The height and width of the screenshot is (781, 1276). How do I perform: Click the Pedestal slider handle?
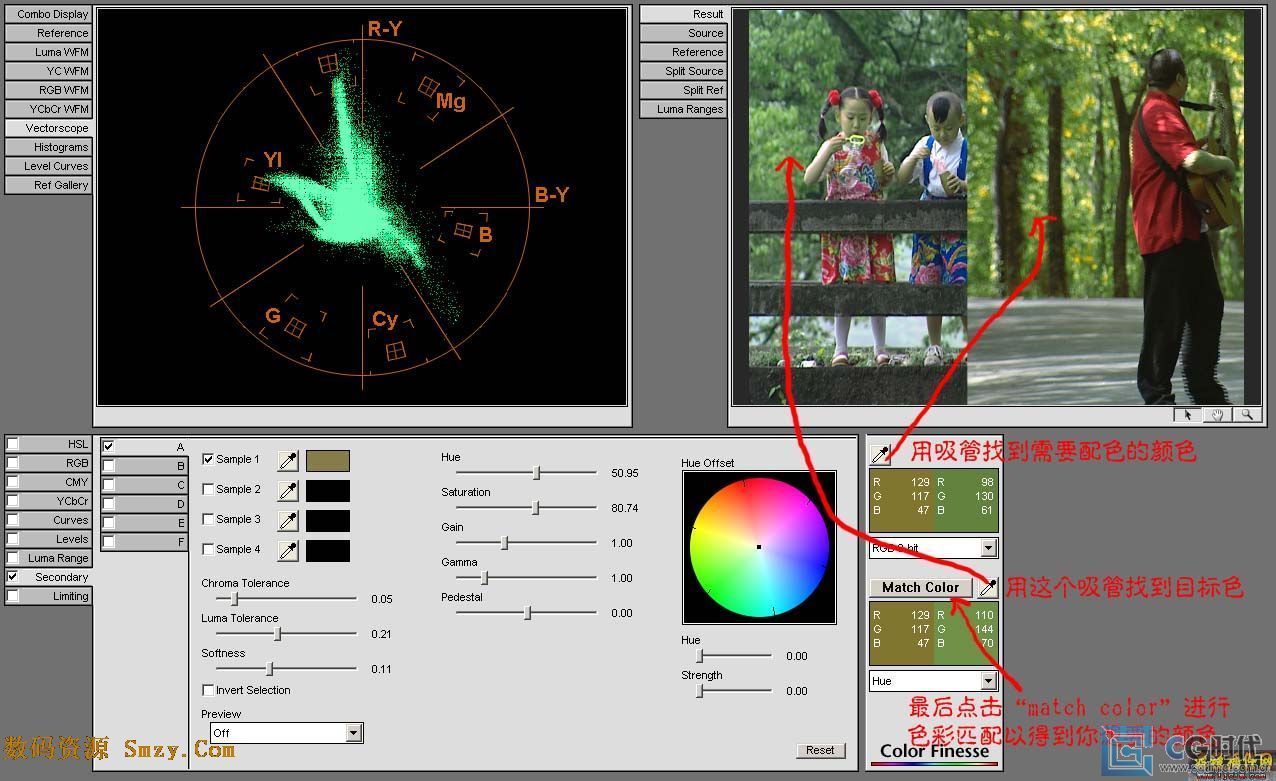click(527, 612)
